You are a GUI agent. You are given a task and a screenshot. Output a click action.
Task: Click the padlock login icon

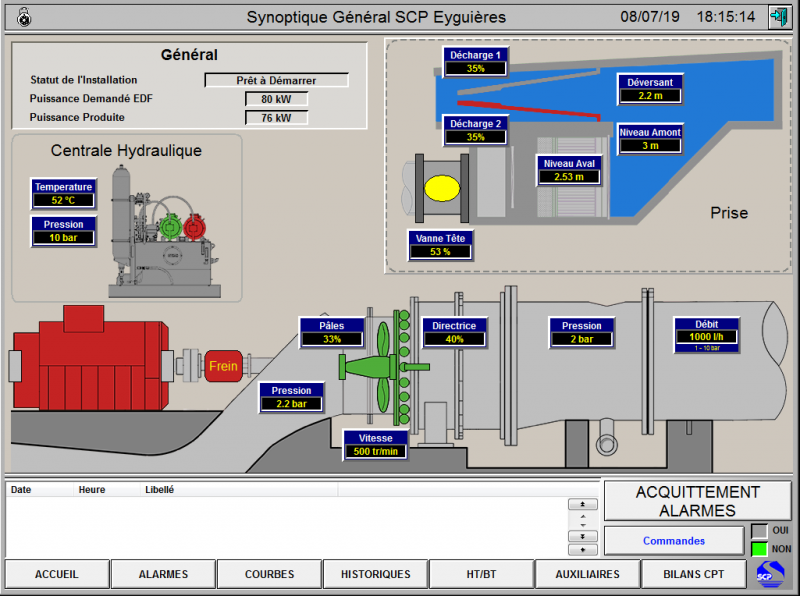[x=24, y=17]
